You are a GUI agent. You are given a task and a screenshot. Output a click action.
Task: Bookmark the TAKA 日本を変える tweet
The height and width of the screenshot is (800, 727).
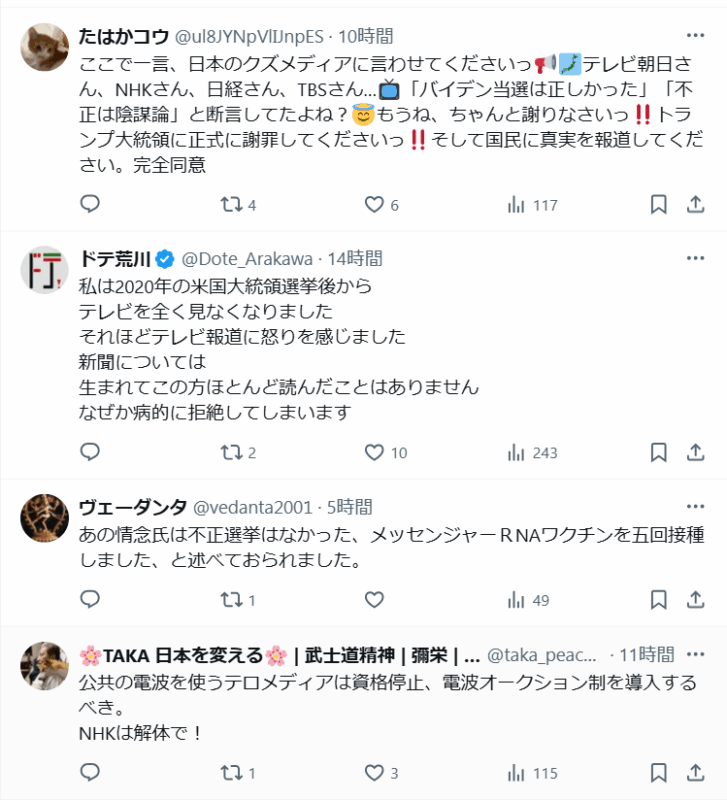(x=658, y=773)
